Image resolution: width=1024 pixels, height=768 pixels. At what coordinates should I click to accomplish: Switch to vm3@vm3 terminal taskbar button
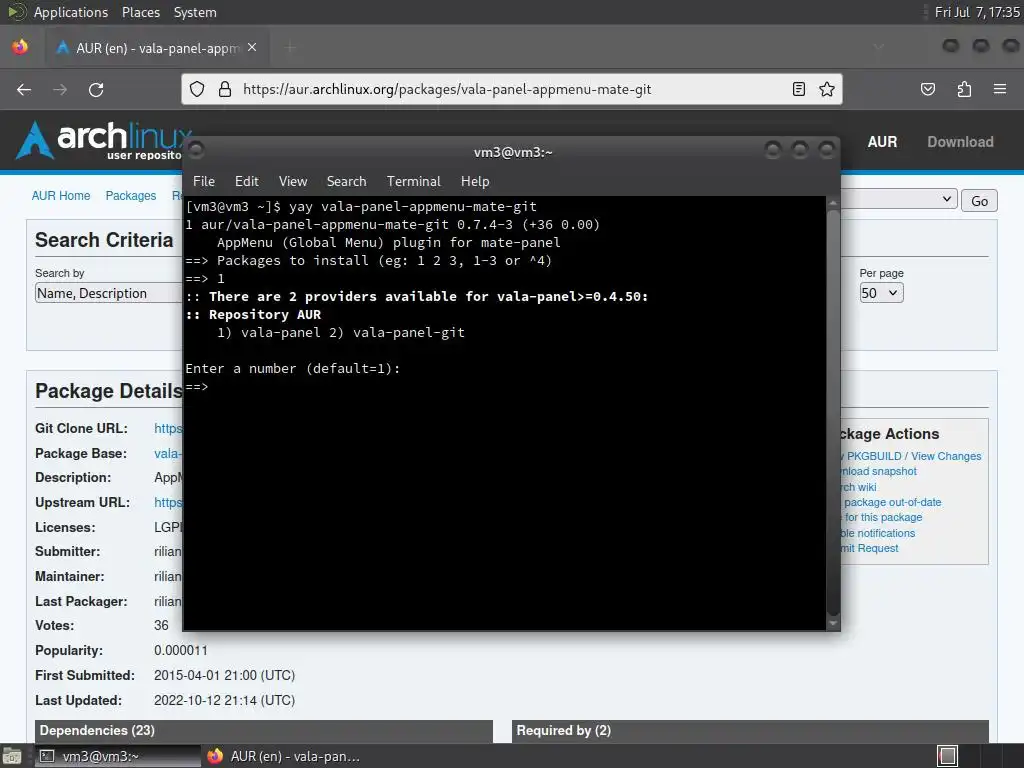tap(116, 756)
